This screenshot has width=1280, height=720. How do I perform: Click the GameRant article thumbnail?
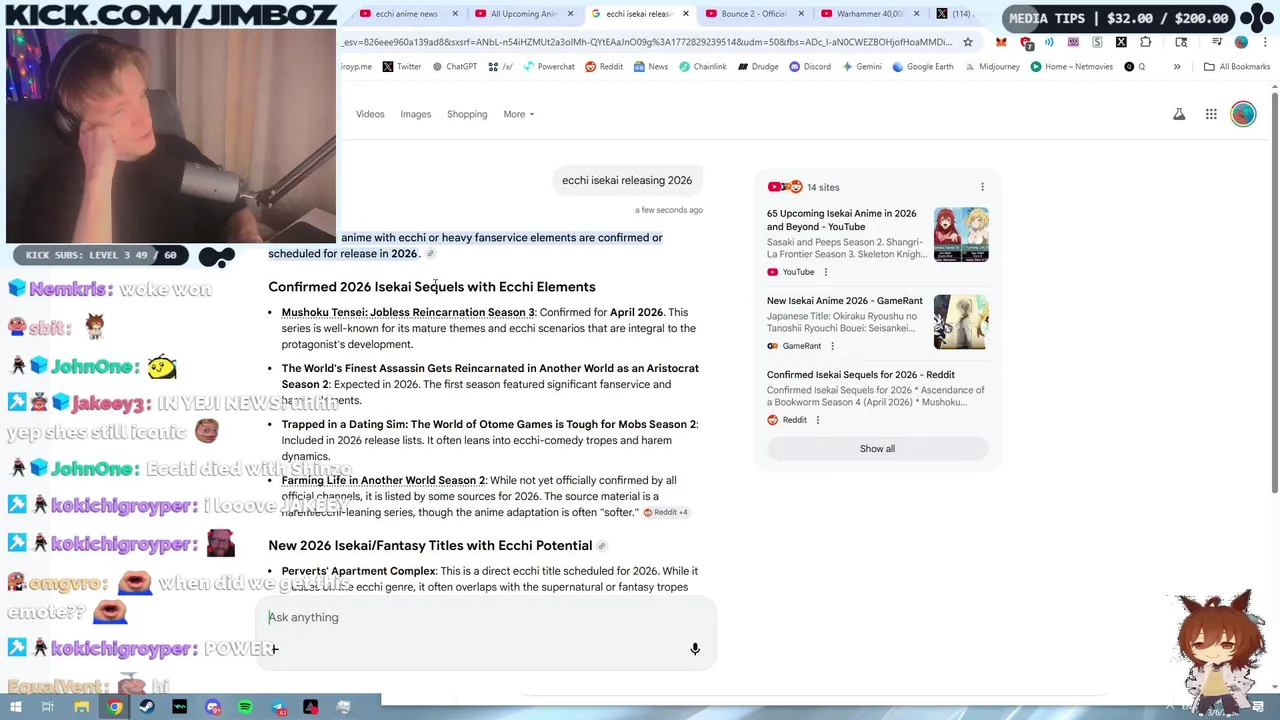(x=961, y=322)
